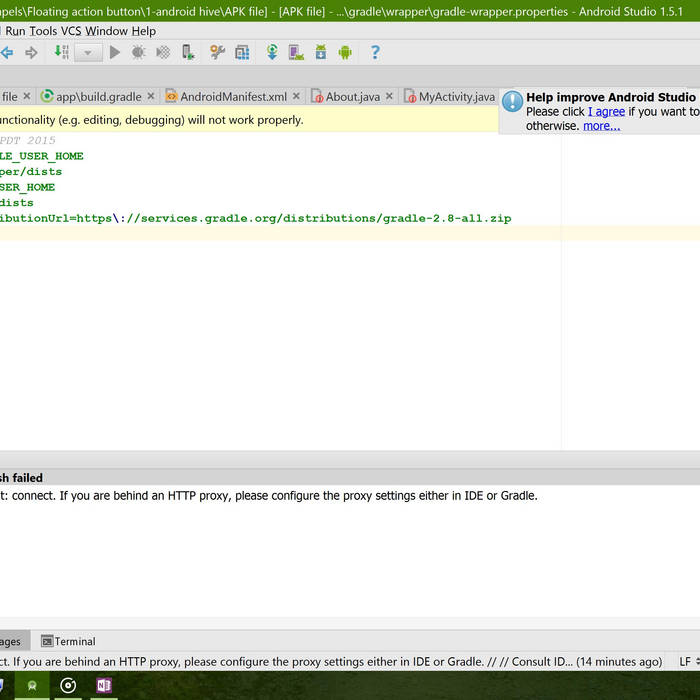This screenshot has width=700, height=700.
Task: Open the VCS menu
Action: (71, 31)
